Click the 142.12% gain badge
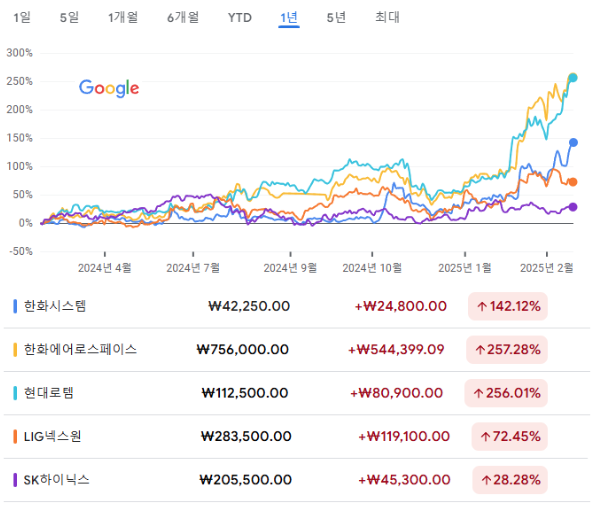603x512 pixels. point(508,307)
